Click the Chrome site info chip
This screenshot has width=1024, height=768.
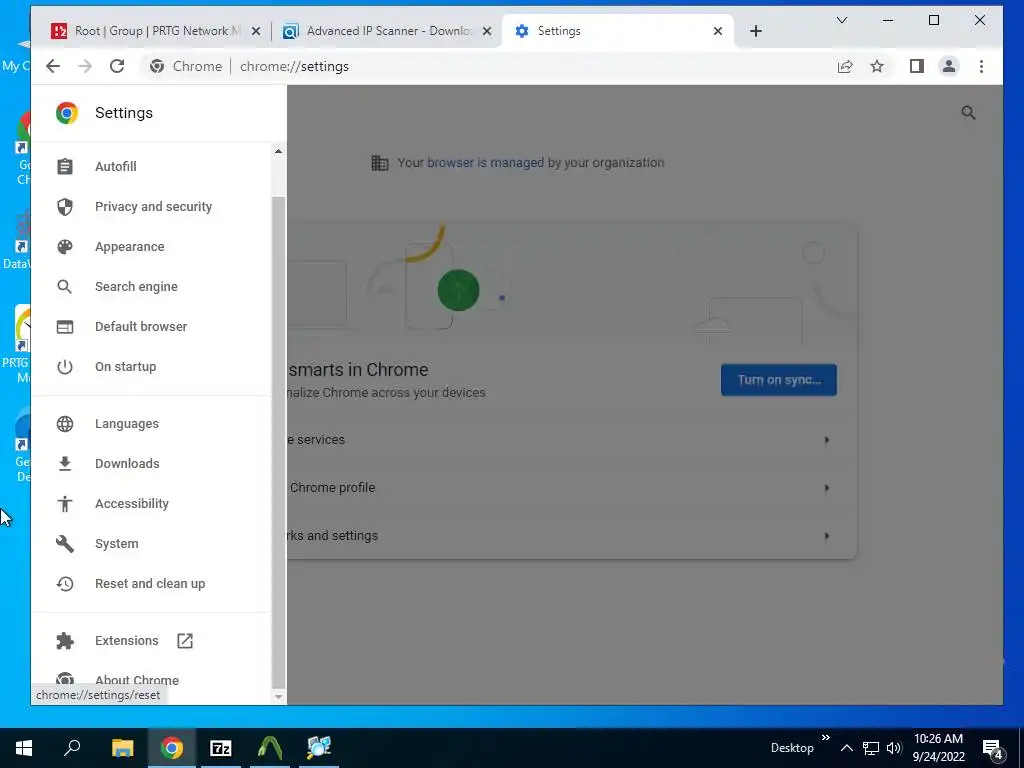click(186, 67)
